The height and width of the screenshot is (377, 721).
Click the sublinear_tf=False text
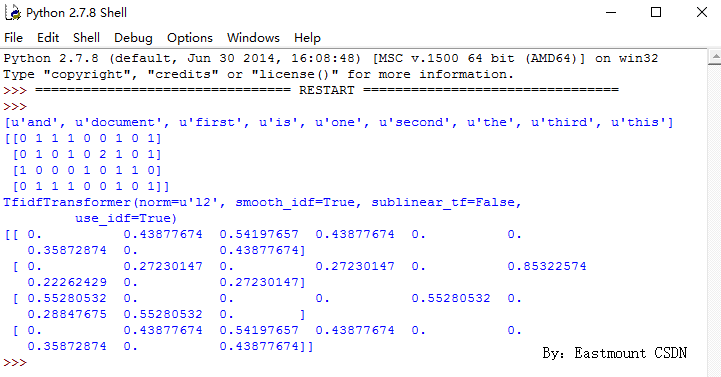(442, 202)
